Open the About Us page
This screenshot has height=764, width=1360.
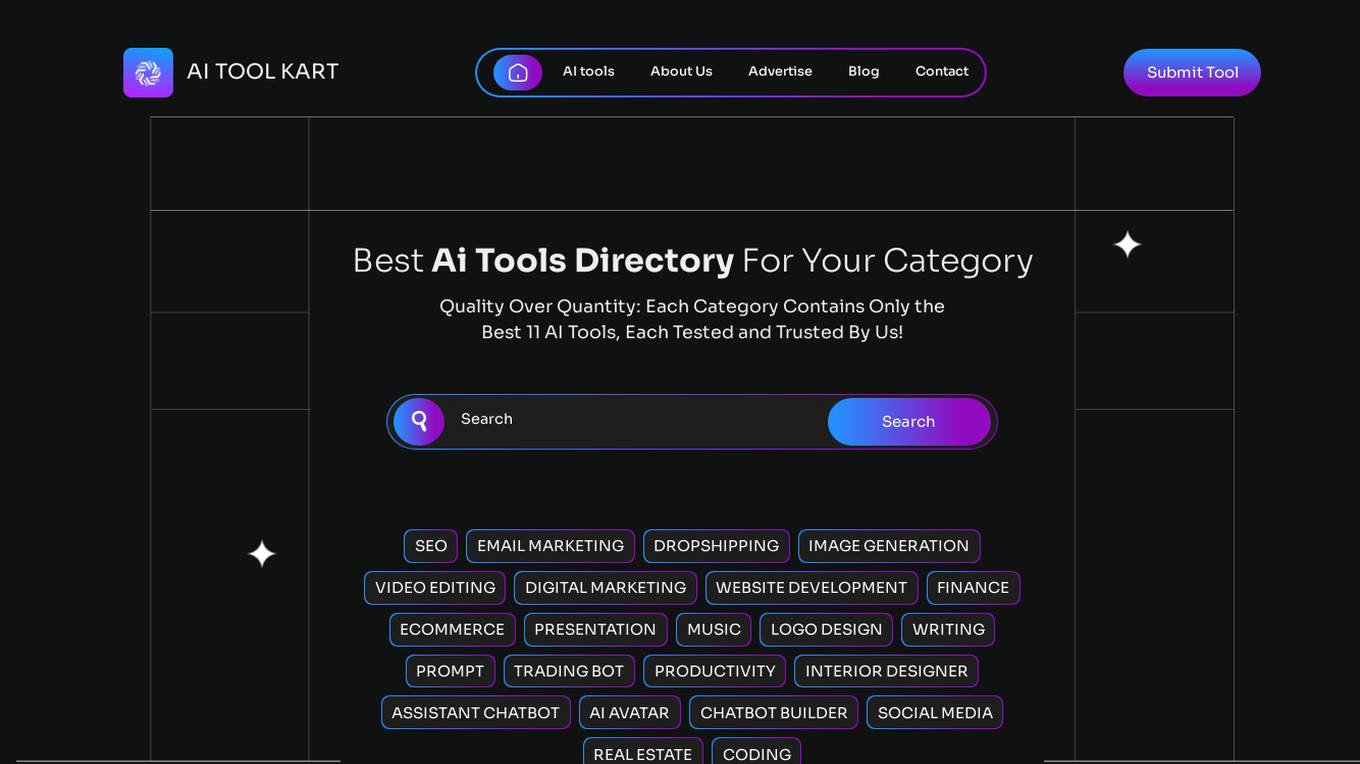pos(681,71)
